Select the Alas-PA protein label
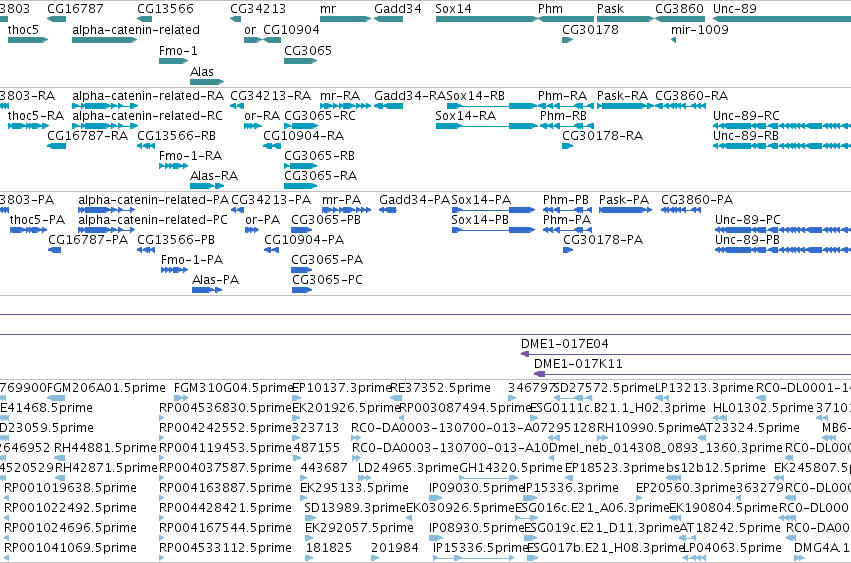The height and width of the screenshot is (563, 851). click(x=215, y=280)
